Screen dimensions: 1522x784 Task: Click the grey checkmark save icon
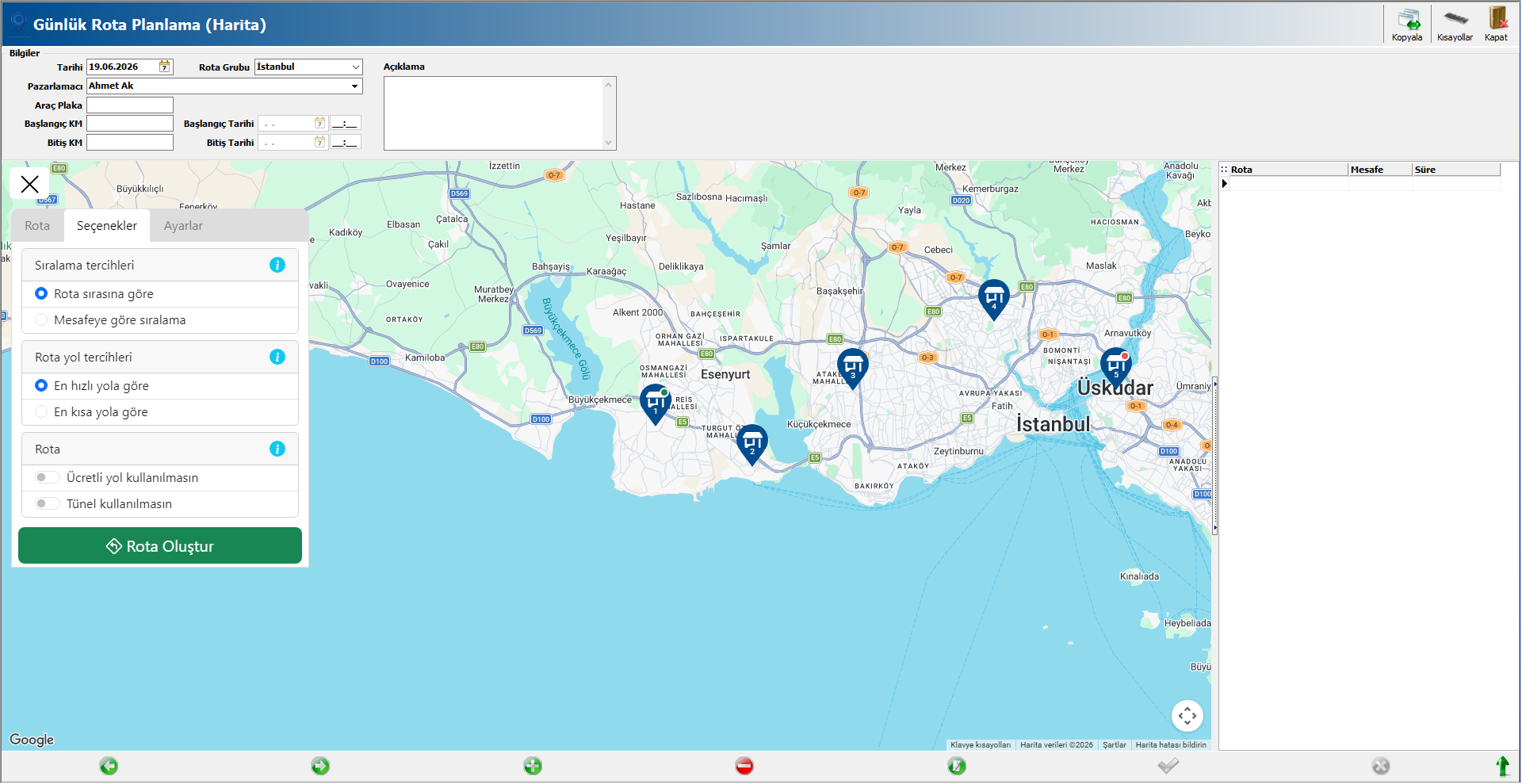click(x=1168, y=766)
